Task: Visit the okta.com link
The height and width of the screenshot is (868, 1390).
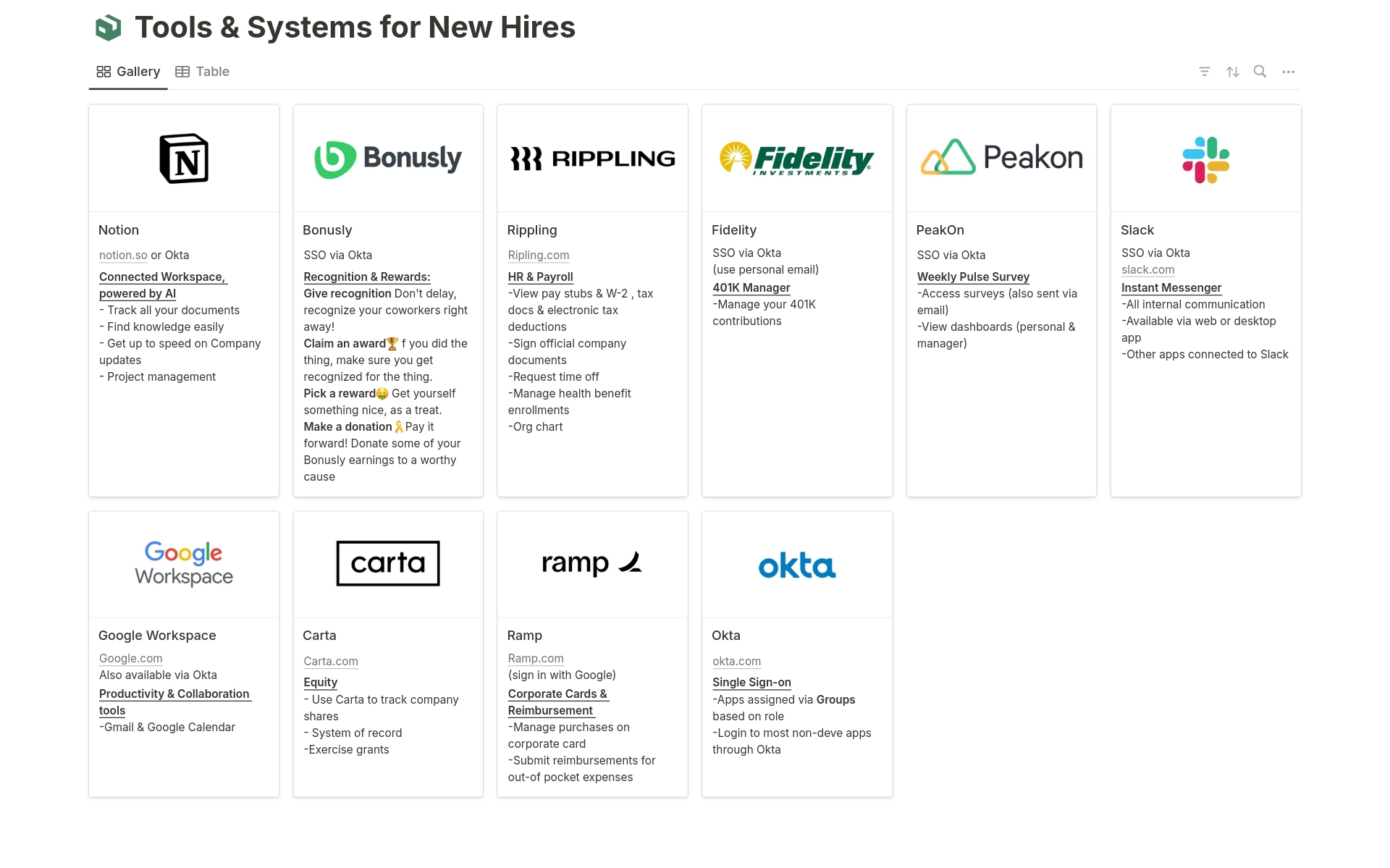Action: pyautogui.click(x=736, y=661)
